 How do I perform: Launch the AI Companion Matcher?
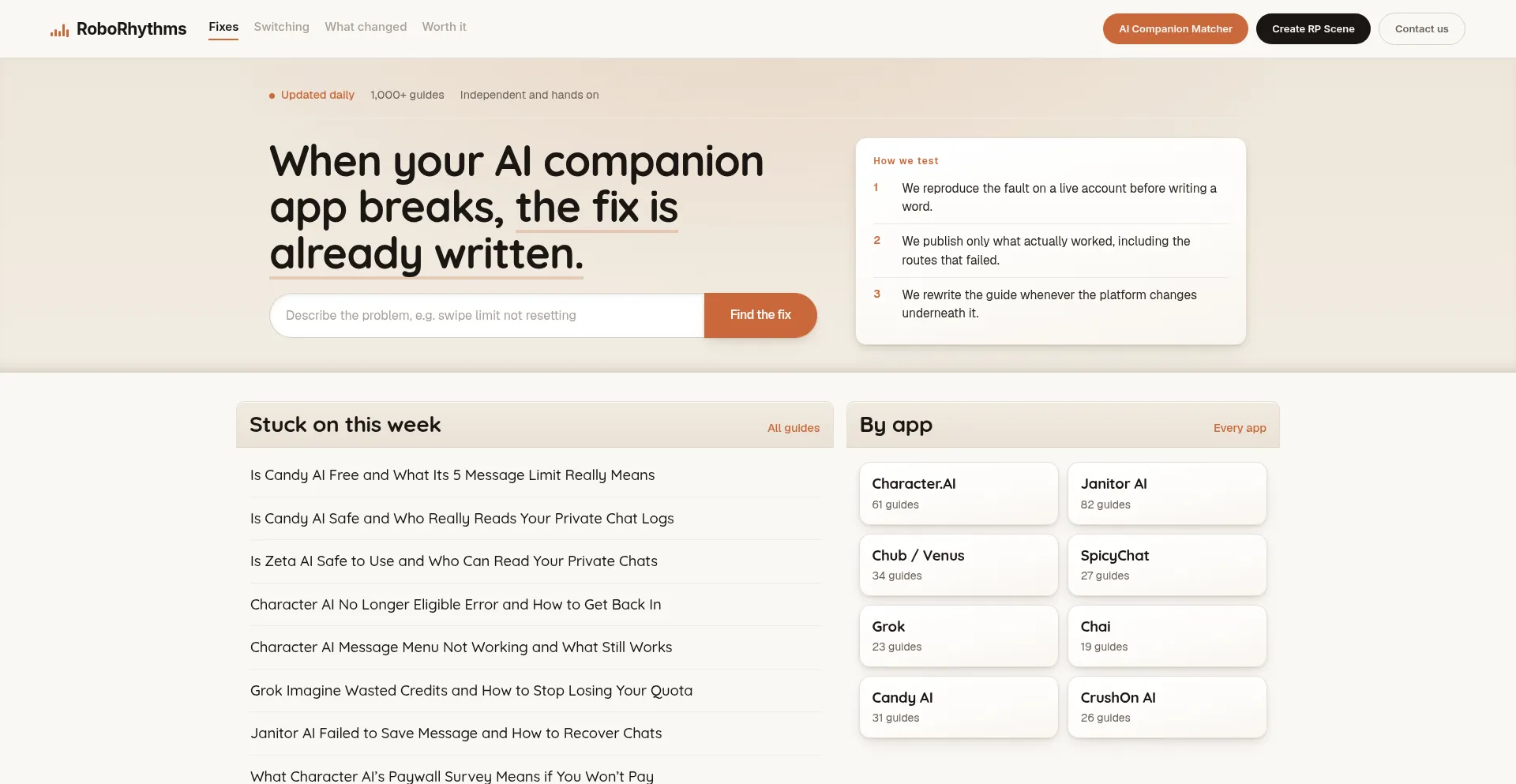tap(1175, 29)
